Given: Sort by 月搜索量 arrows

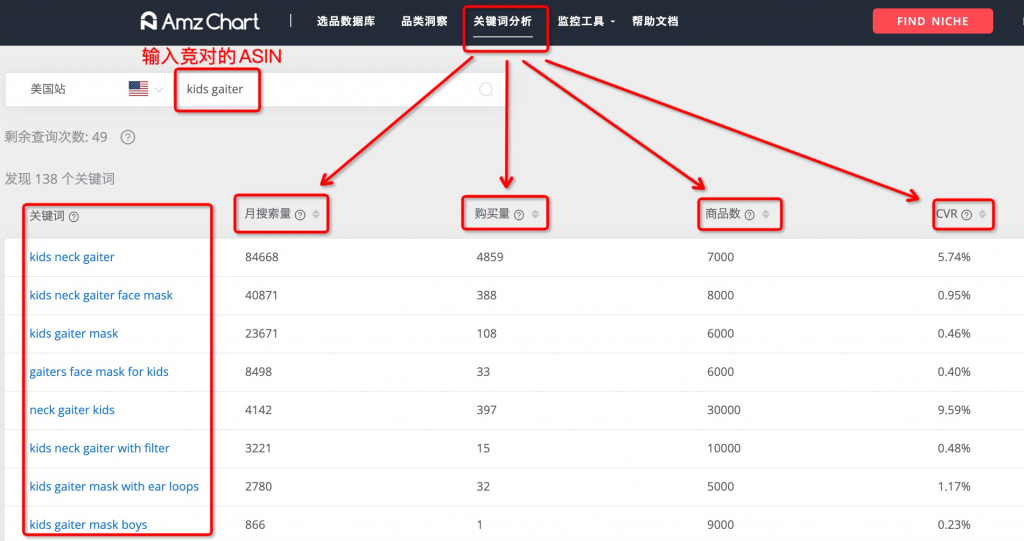Looking at the screenshot, I should [316, 214].
